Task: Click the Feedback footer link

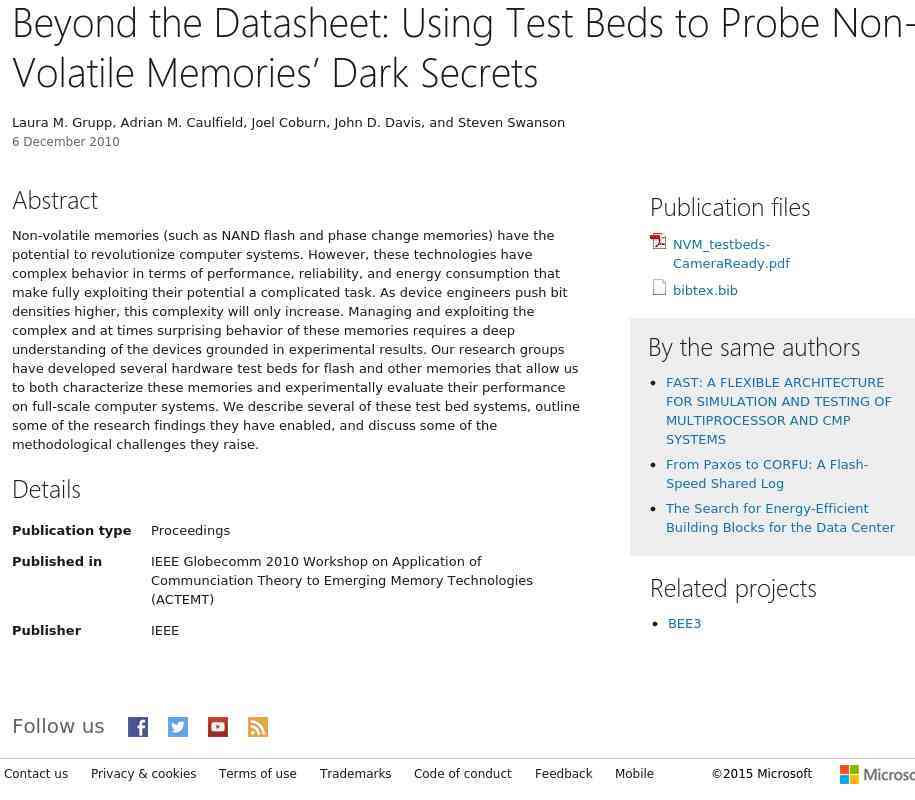Action: pyautogui.click(x=563, y=774)
